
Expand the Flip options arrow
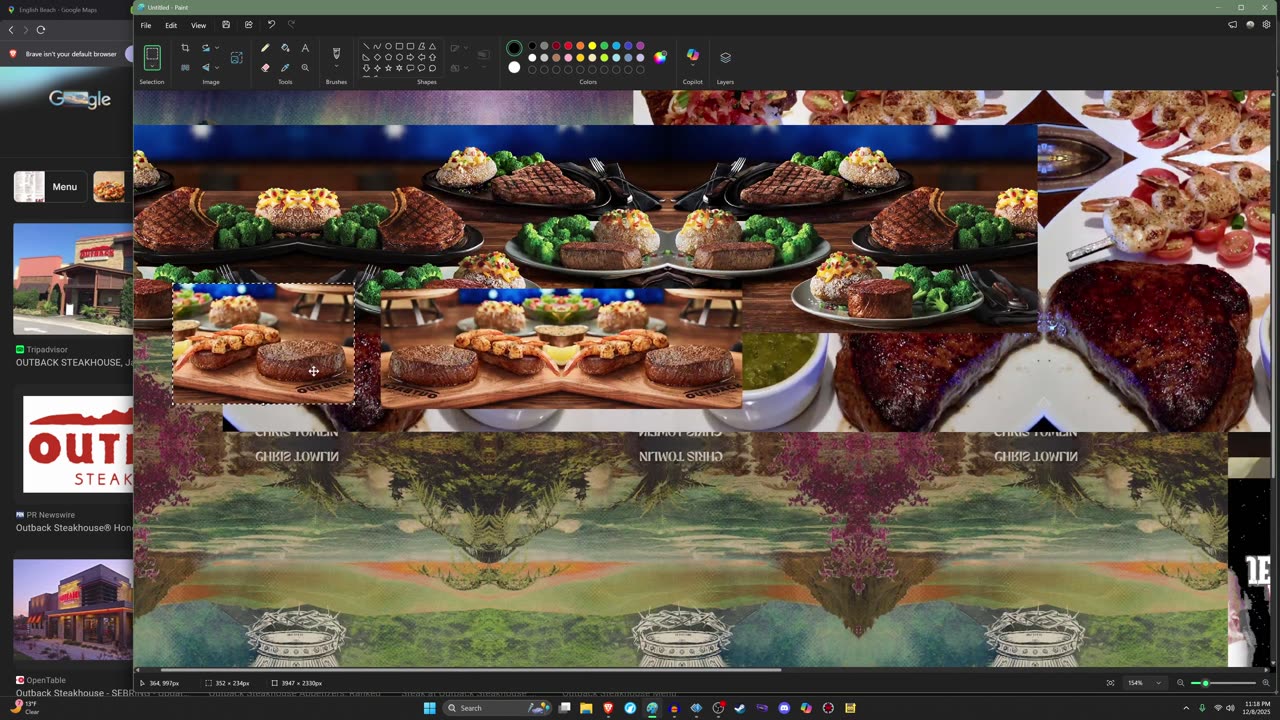[x=217, y=68]
